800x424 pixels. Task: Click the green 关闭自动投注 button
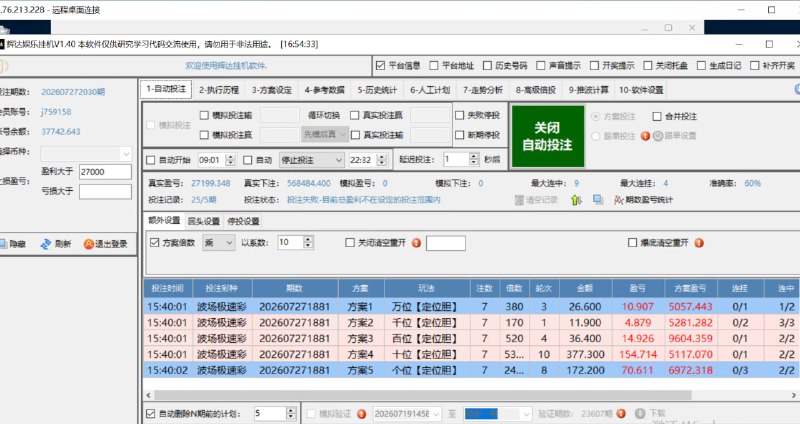click(x=547, y=136)
